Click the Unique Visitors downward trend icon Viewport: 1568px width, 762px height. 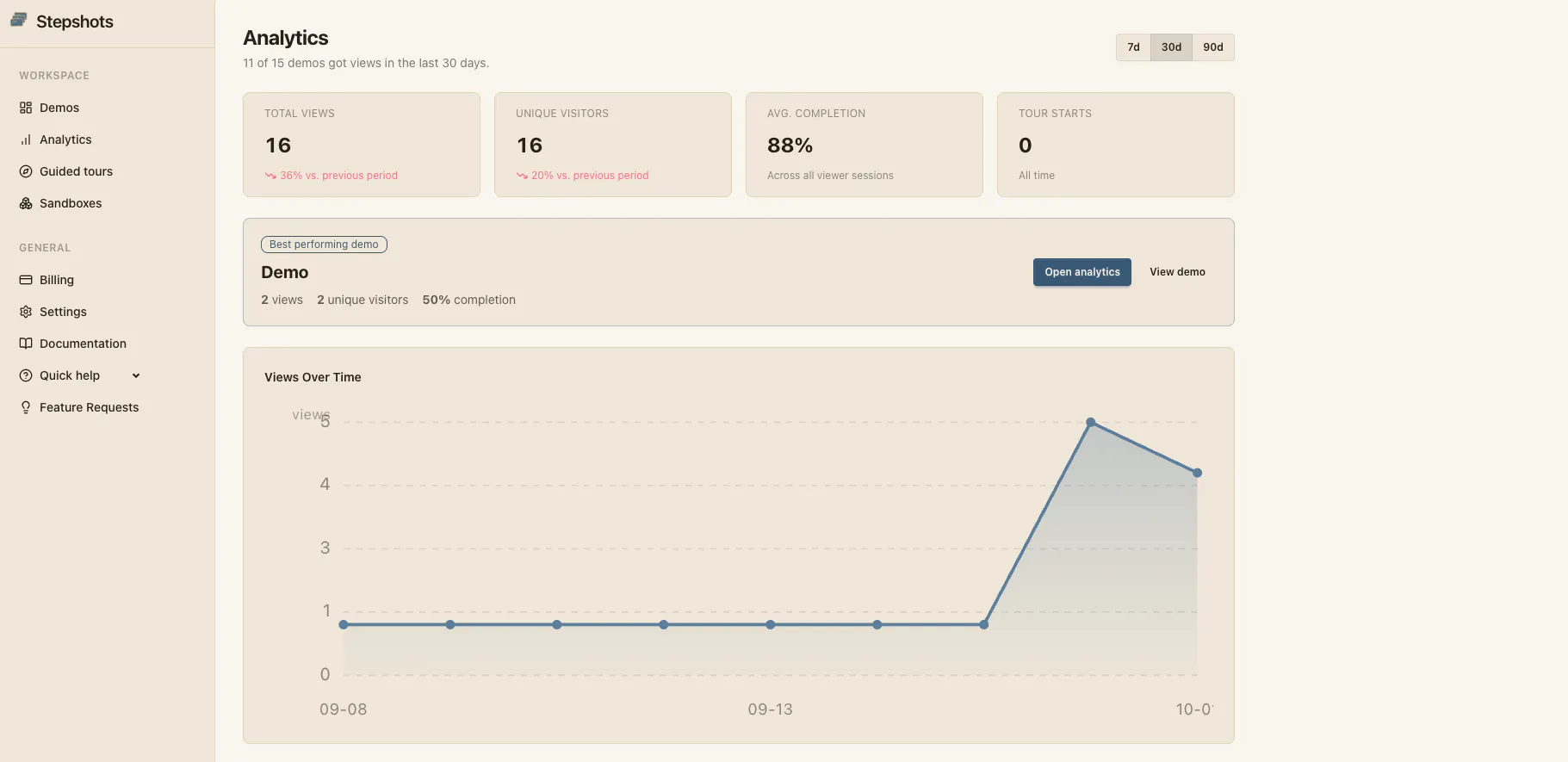tap(522, 176)
